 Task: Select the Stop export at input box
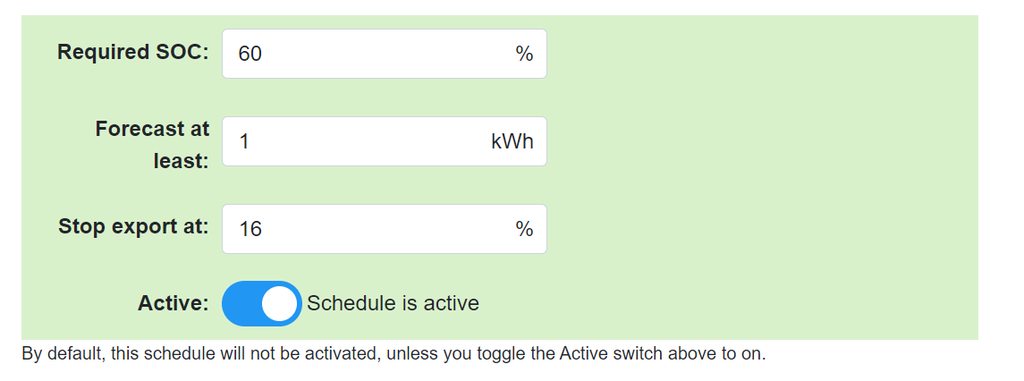[x=384, y=229]
